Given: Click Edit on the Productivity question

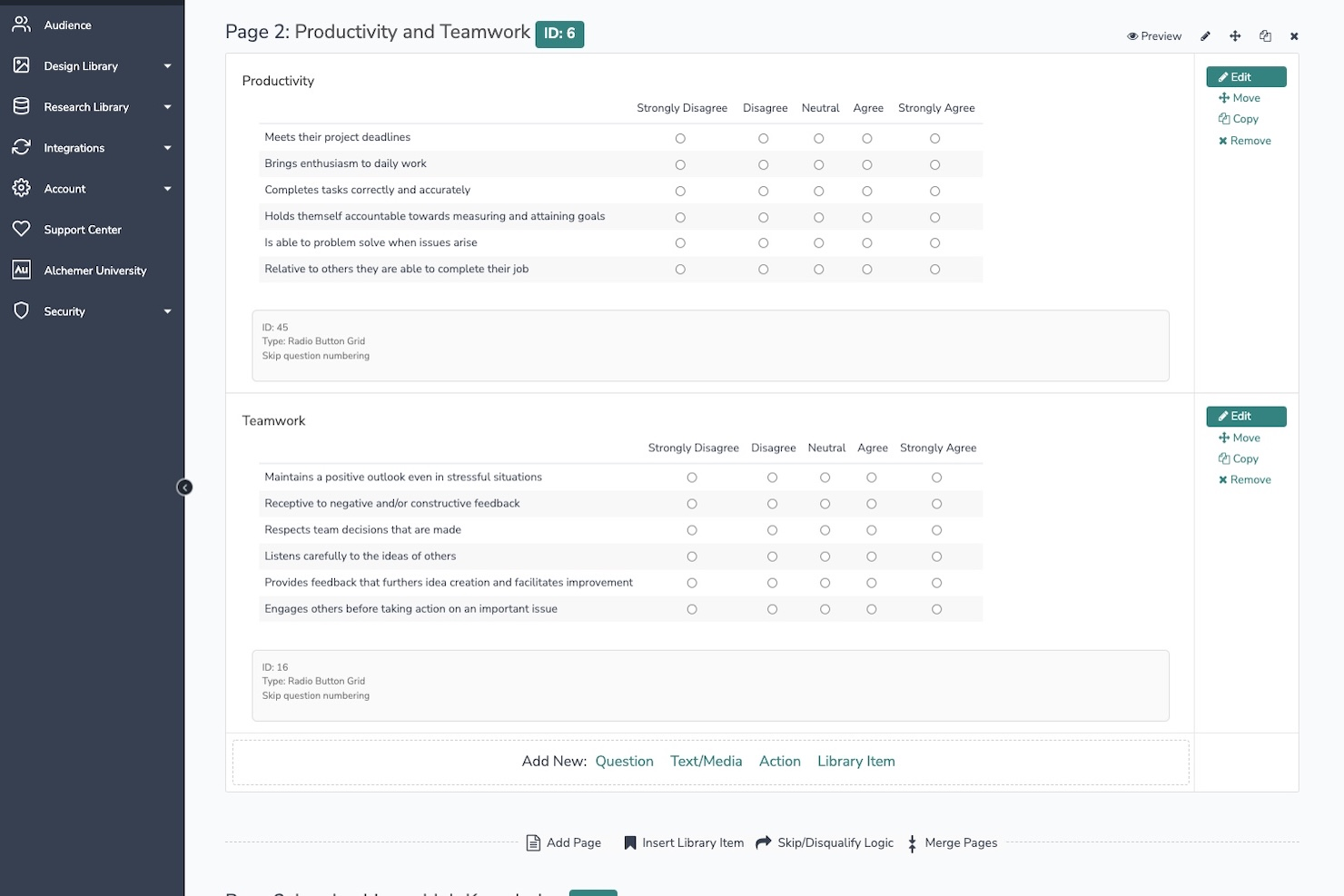Looking at the screenshot, I should click(1245, 76).
